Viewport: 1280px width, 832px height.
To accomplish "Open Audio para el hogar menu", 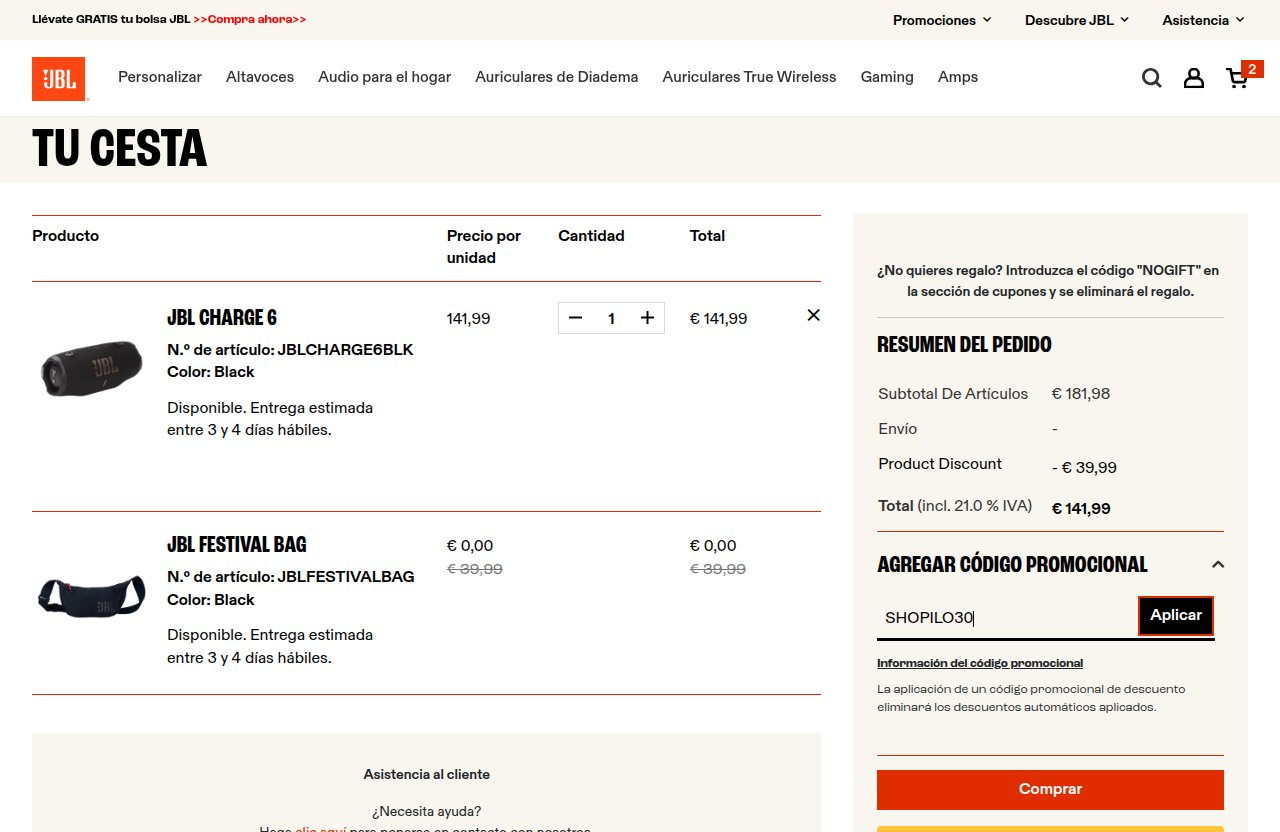I will point(385,77).
